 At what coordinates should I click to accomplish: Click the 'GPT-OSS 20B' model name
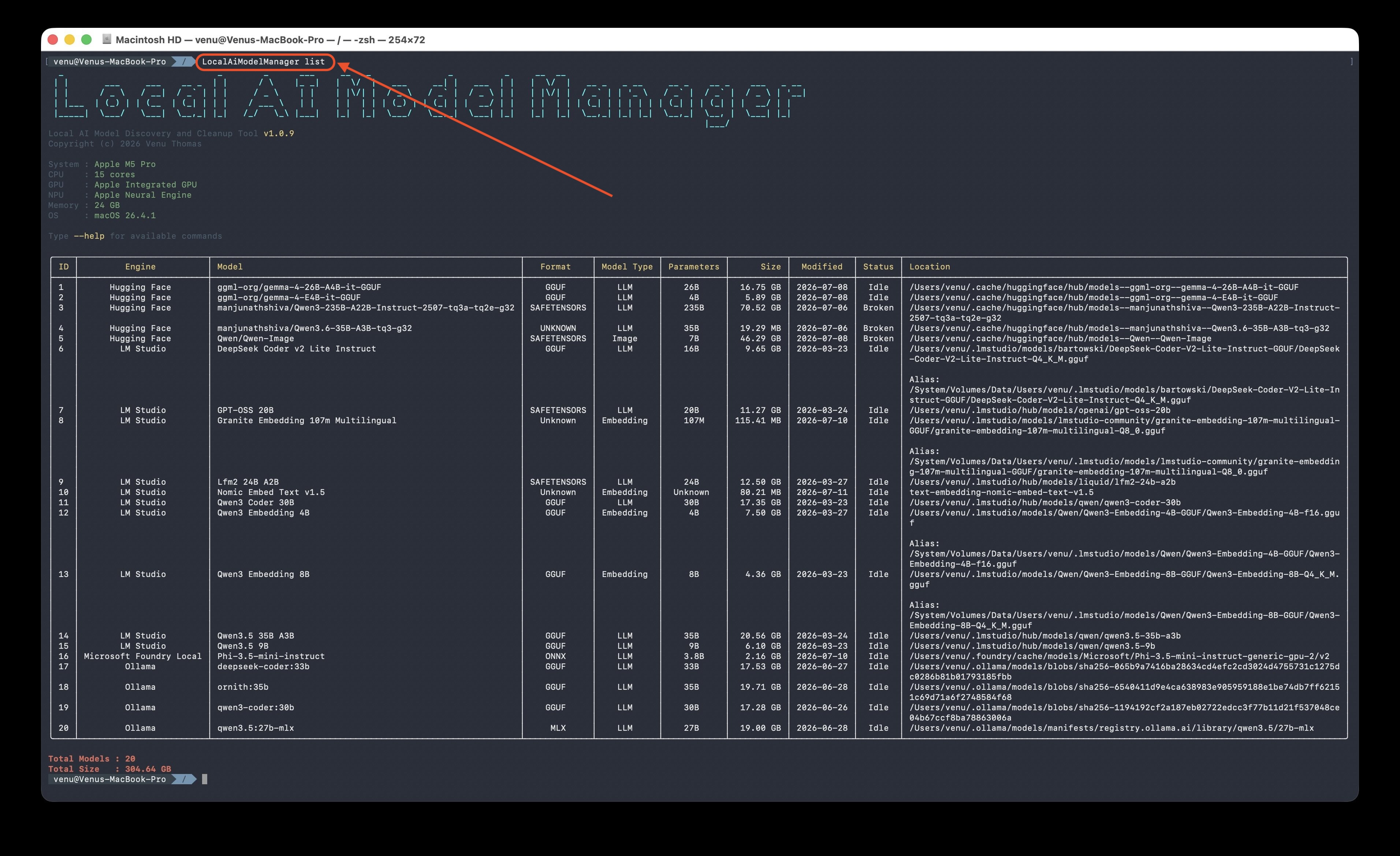(x=245, y=410)
